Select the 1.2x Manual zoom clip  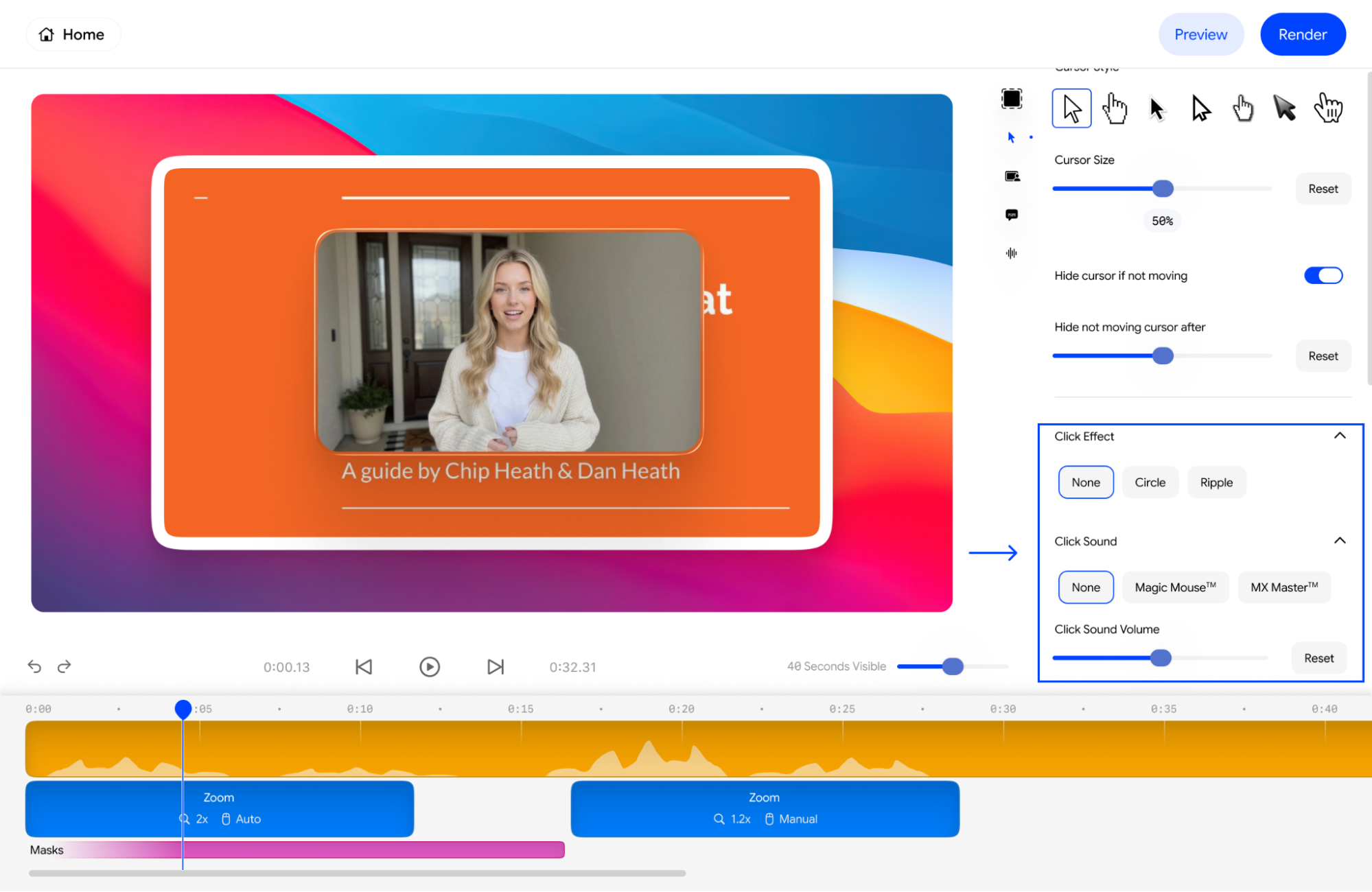pyautogui.click(x=765, y=808)
